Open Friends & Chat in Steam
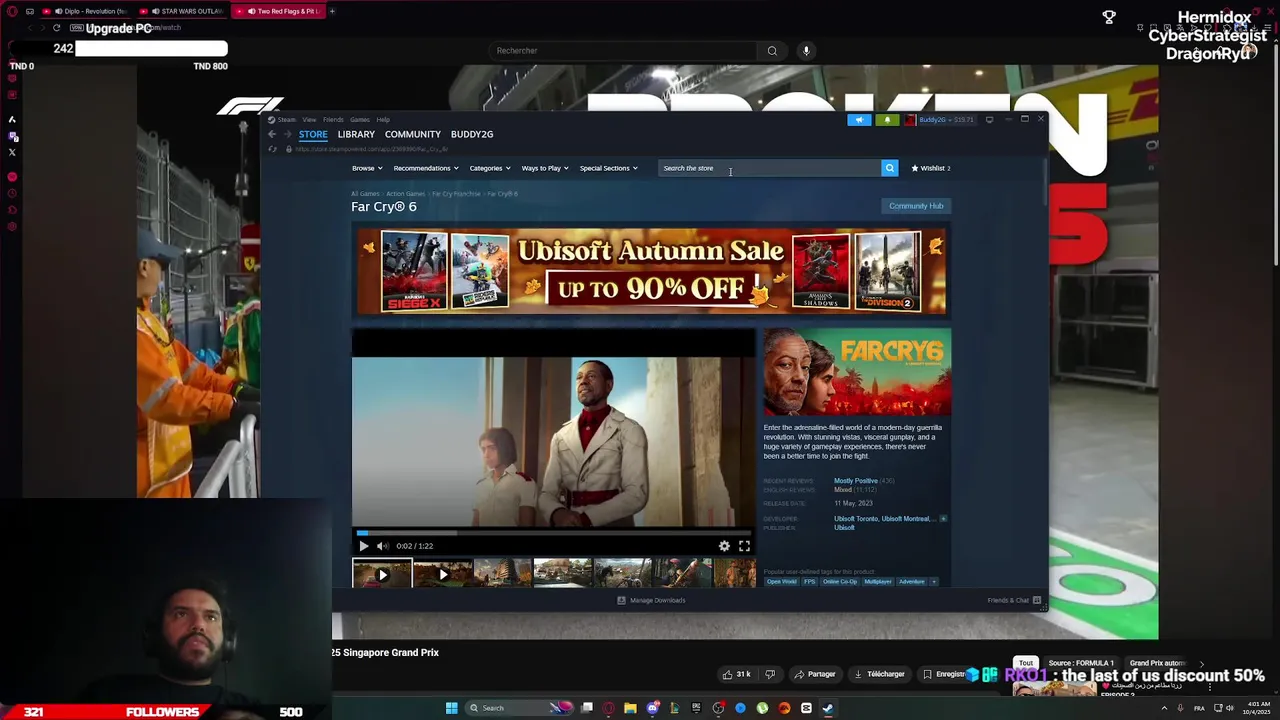This screenshot has width=1280, height=720. tap(1015, 600)
